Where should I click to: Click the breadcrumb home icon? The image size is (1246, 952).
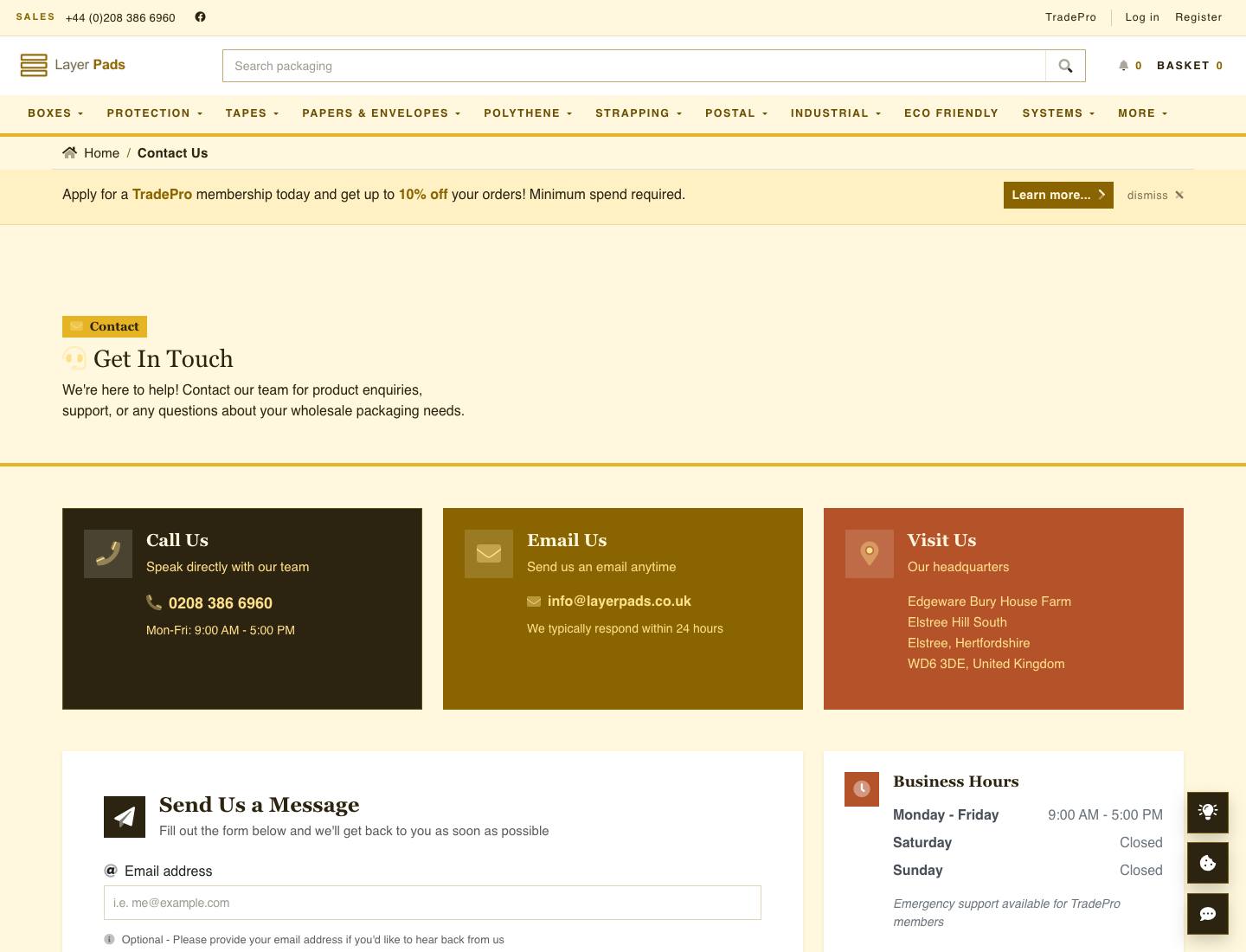tap(70, 153)
